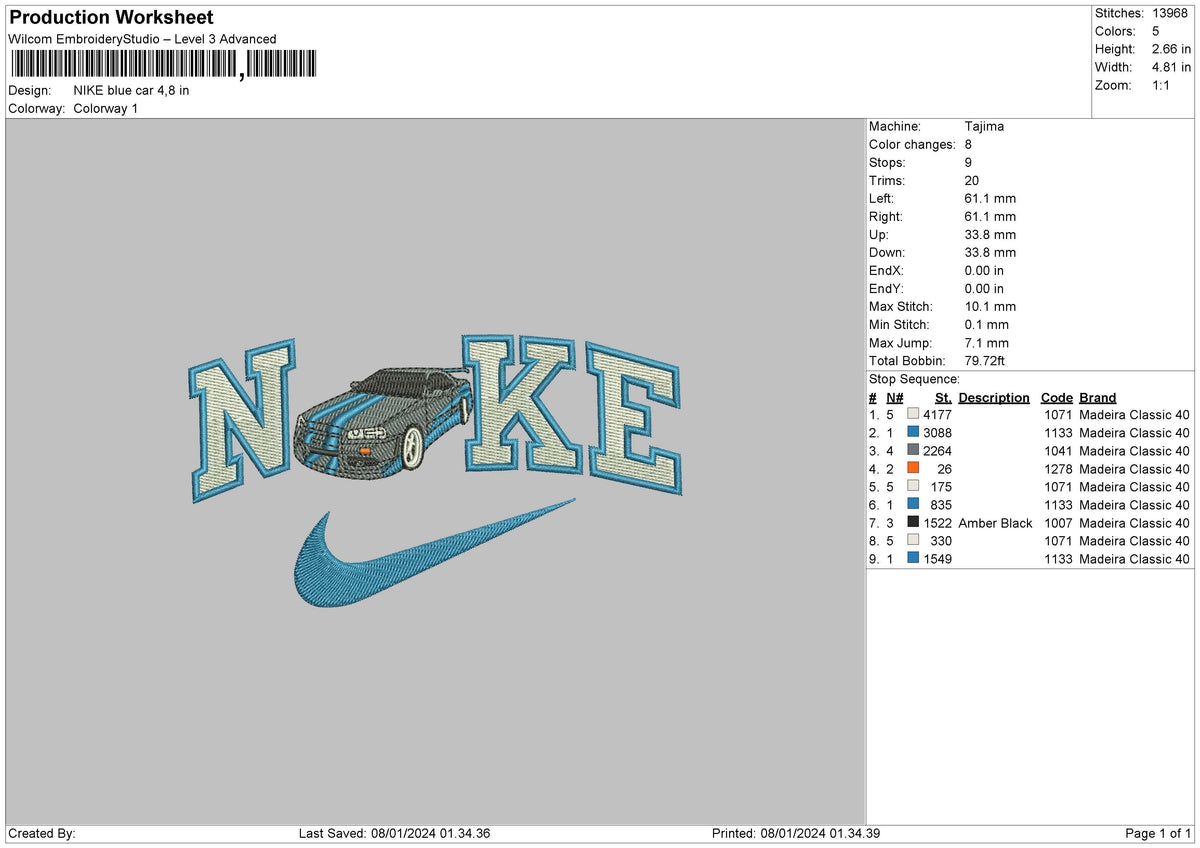The image size is (1200, 848).
Task: Click the stop 3 gray color swatch
Action: point(913,450)
